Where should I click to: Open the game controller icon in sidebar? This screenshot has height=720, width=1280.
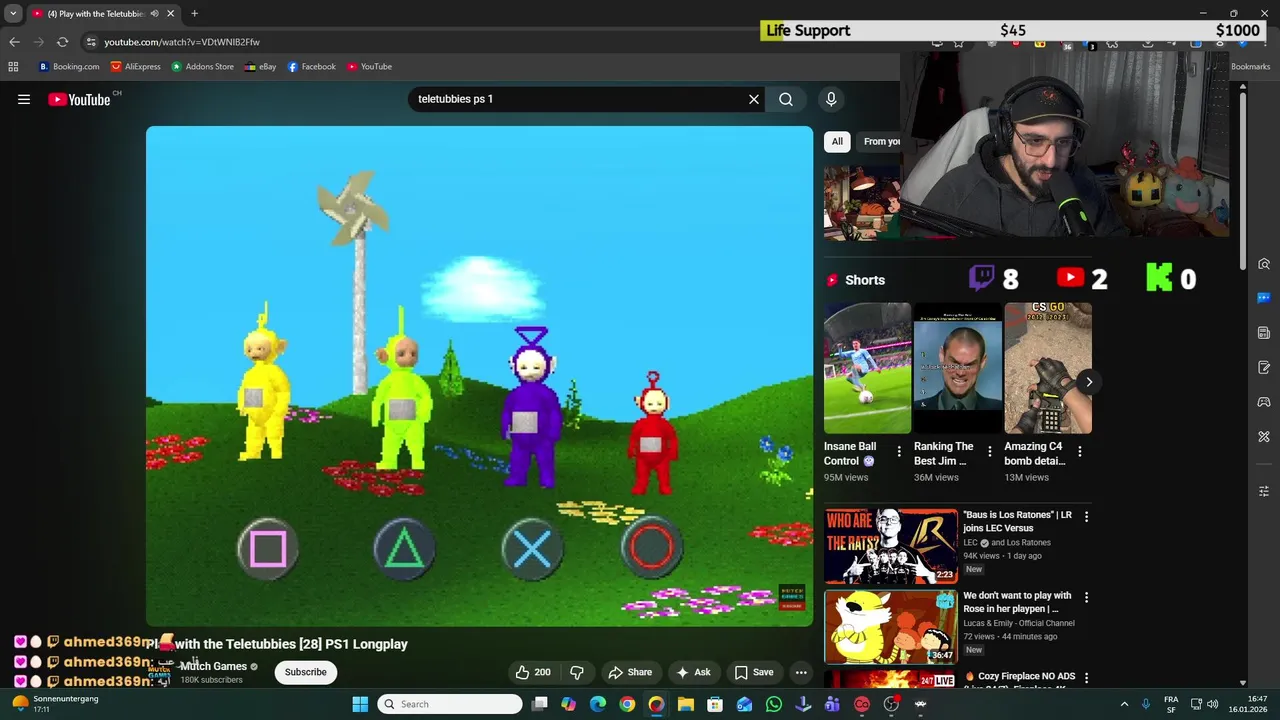[1264, 402]
